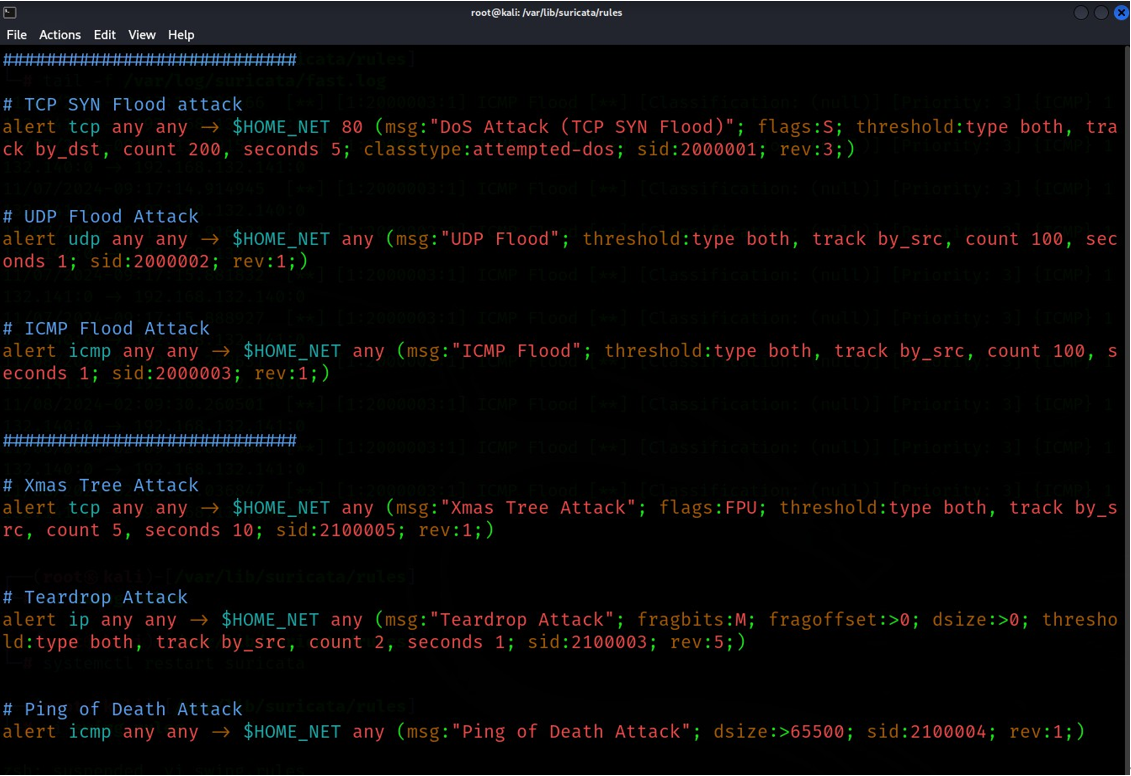The height and width of the screenshot is (776, 1131).
Task: Click the terminal icon in the title bar
Action: (10, 12)
